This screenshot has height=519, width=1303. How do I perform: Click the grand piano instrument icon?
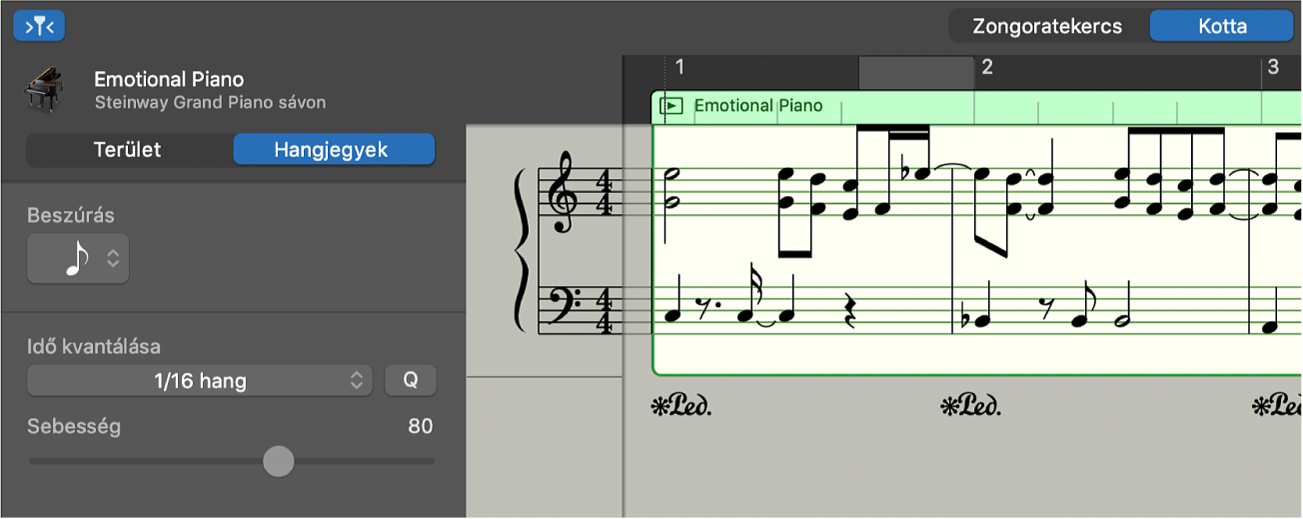coord(44,89)
